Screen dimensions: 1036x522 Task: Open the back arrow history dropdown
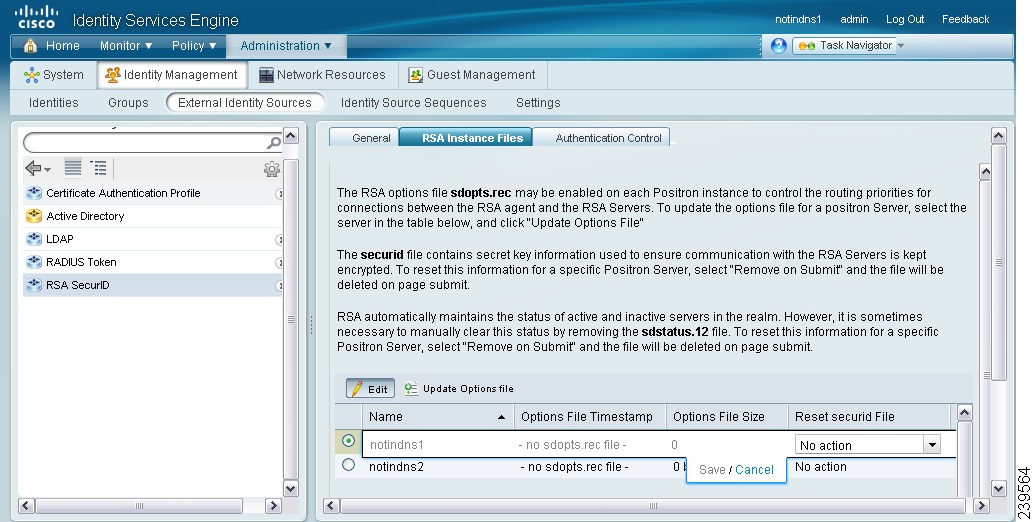48,170
